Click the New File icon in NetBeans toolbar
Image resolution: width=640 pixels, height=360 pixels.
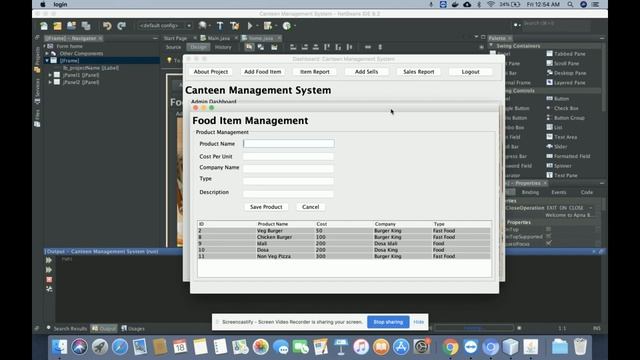[44, 26]
